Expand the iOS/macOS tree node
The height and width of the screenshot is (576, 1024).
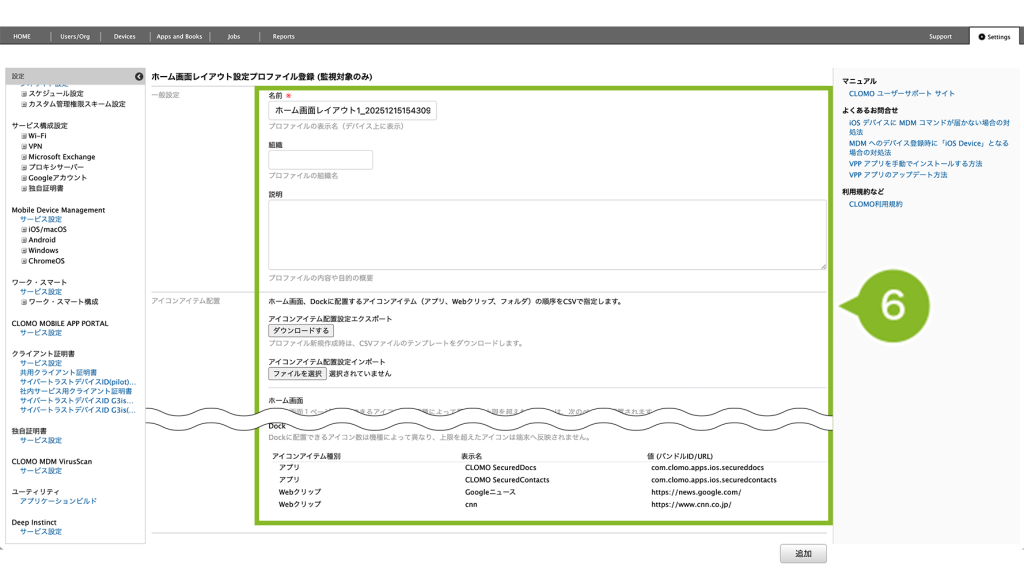(x=24, y=230)
